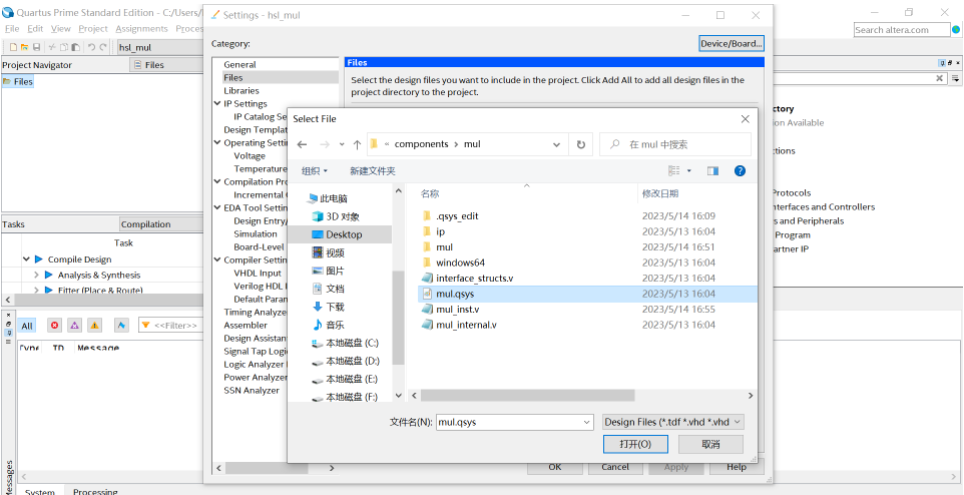The width and height of the screenshot is (964, 495).
Task: Click the Redo icon in Quartus toolbar
Action: [x=103, y=47]
